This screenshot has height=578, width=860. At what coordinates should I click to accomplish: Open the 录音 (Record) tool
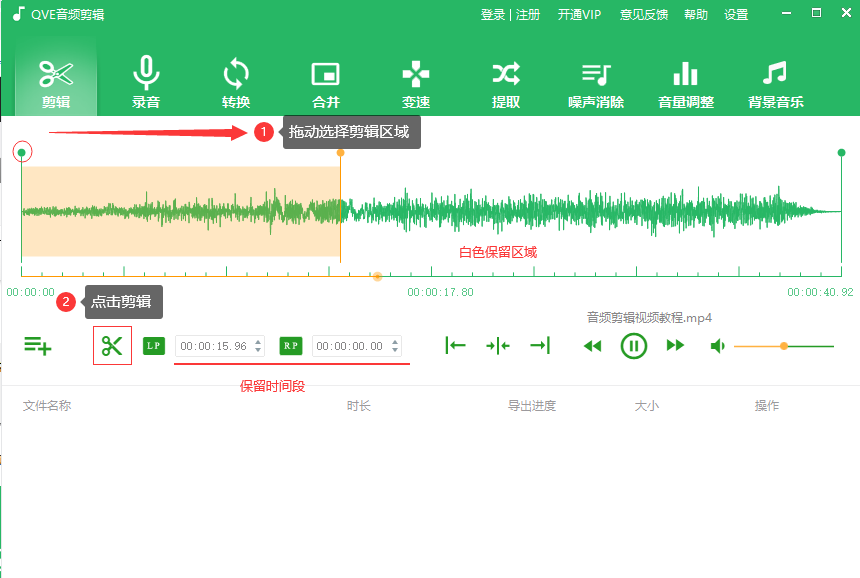(145, 80)
